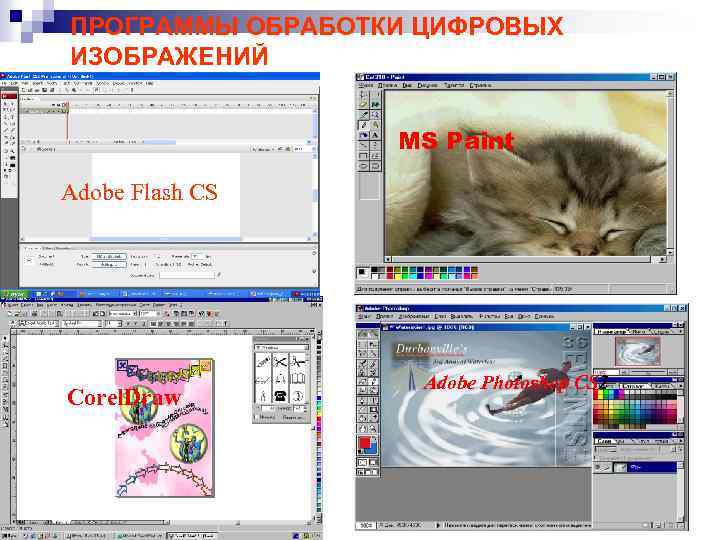Click the zoom percentage field in Photoshop status bar
This screenshot has height=540, width=720.
[x=366, y=525]
